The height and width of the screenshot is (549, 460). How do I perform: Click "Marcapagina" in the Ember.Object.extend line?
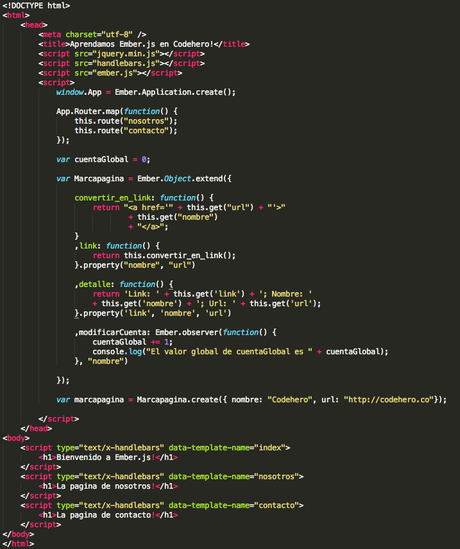[x=99, y=179]
